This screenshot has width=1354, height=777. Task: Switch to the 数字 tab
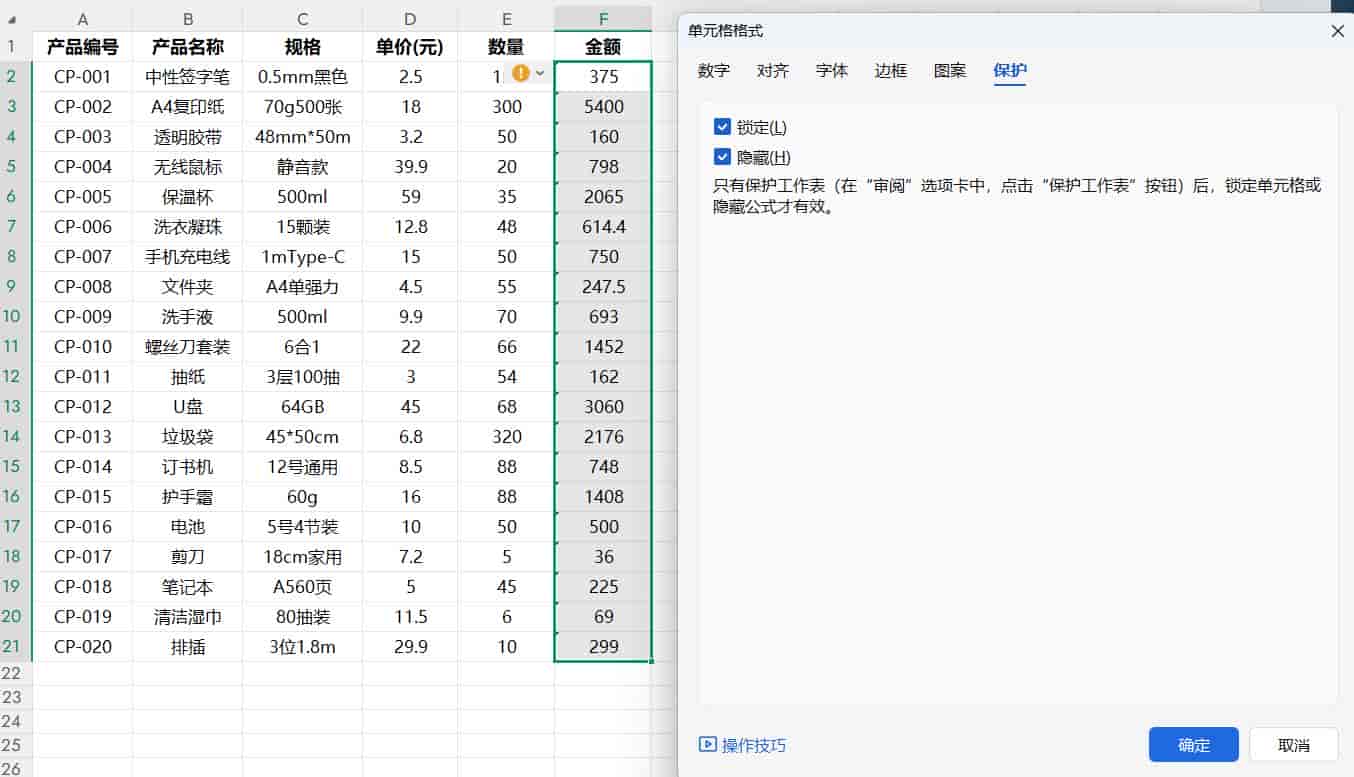pos(714,70)
